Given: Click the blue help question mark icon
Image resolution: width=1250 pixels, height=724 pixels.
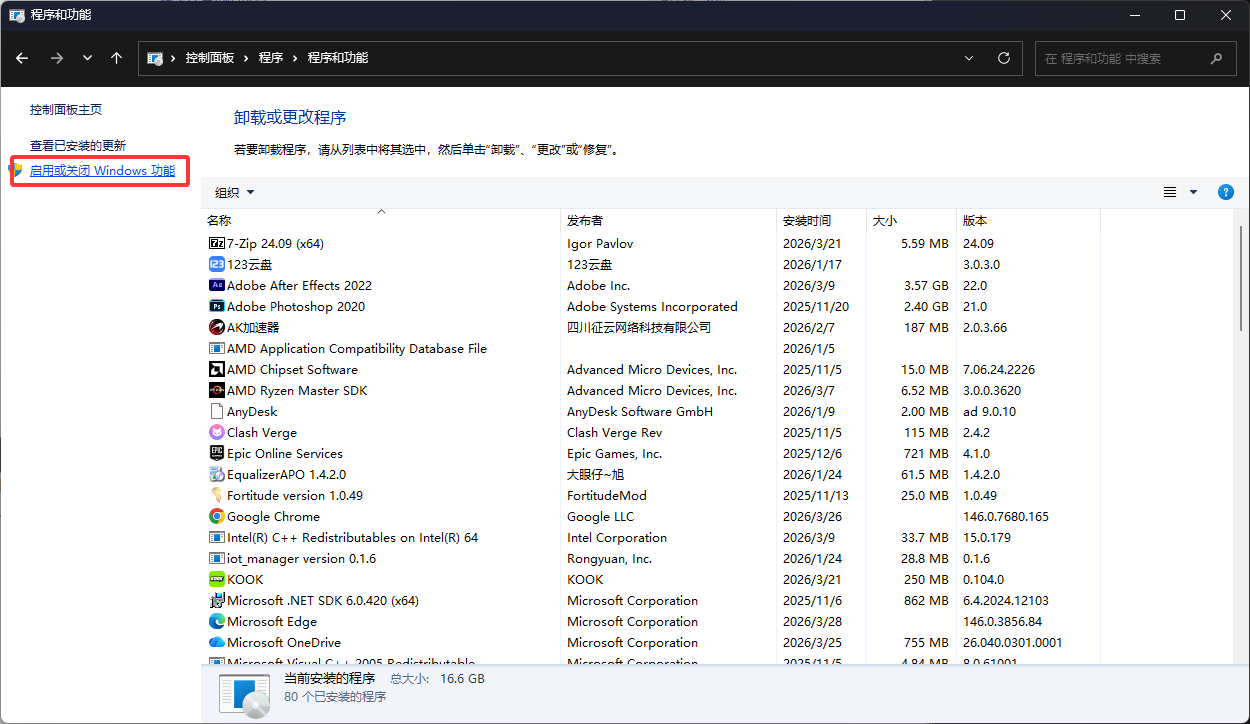Looking at the screenshot, I should pos(1225,192).
